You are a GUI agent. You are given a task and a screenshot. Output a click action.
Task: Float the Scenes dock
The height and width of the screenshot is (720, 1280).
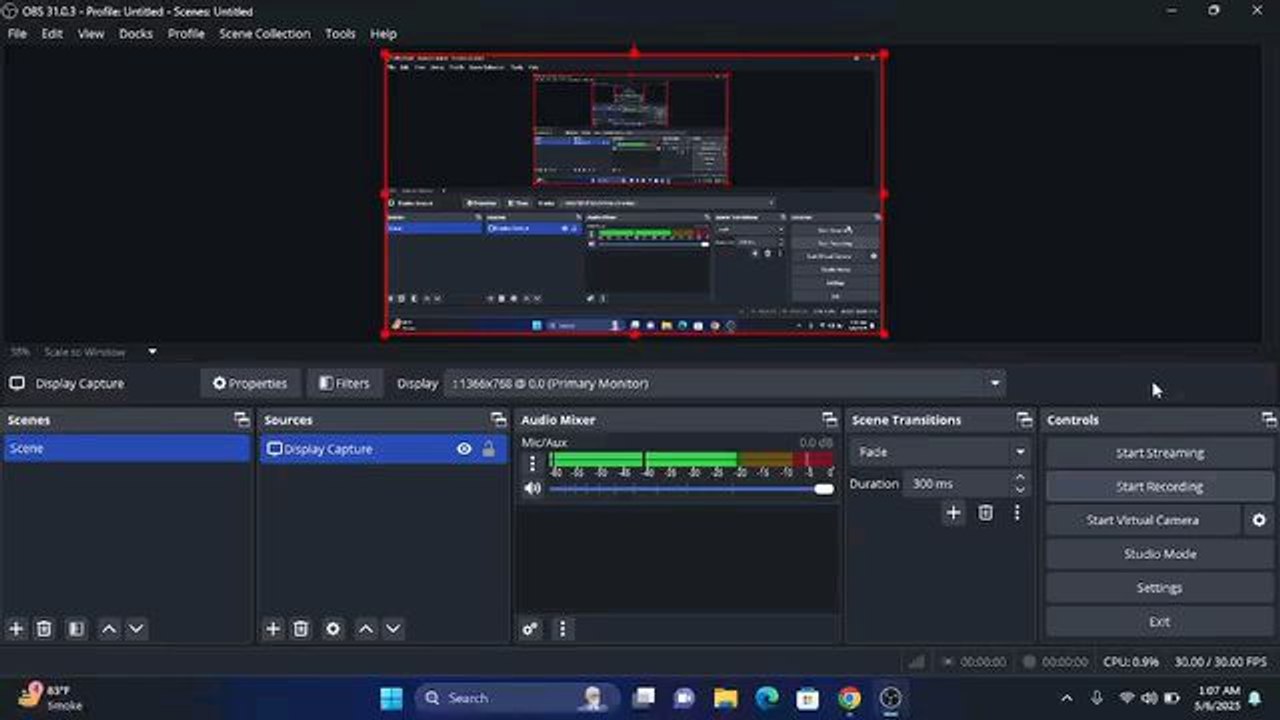[x=241, y=420]
